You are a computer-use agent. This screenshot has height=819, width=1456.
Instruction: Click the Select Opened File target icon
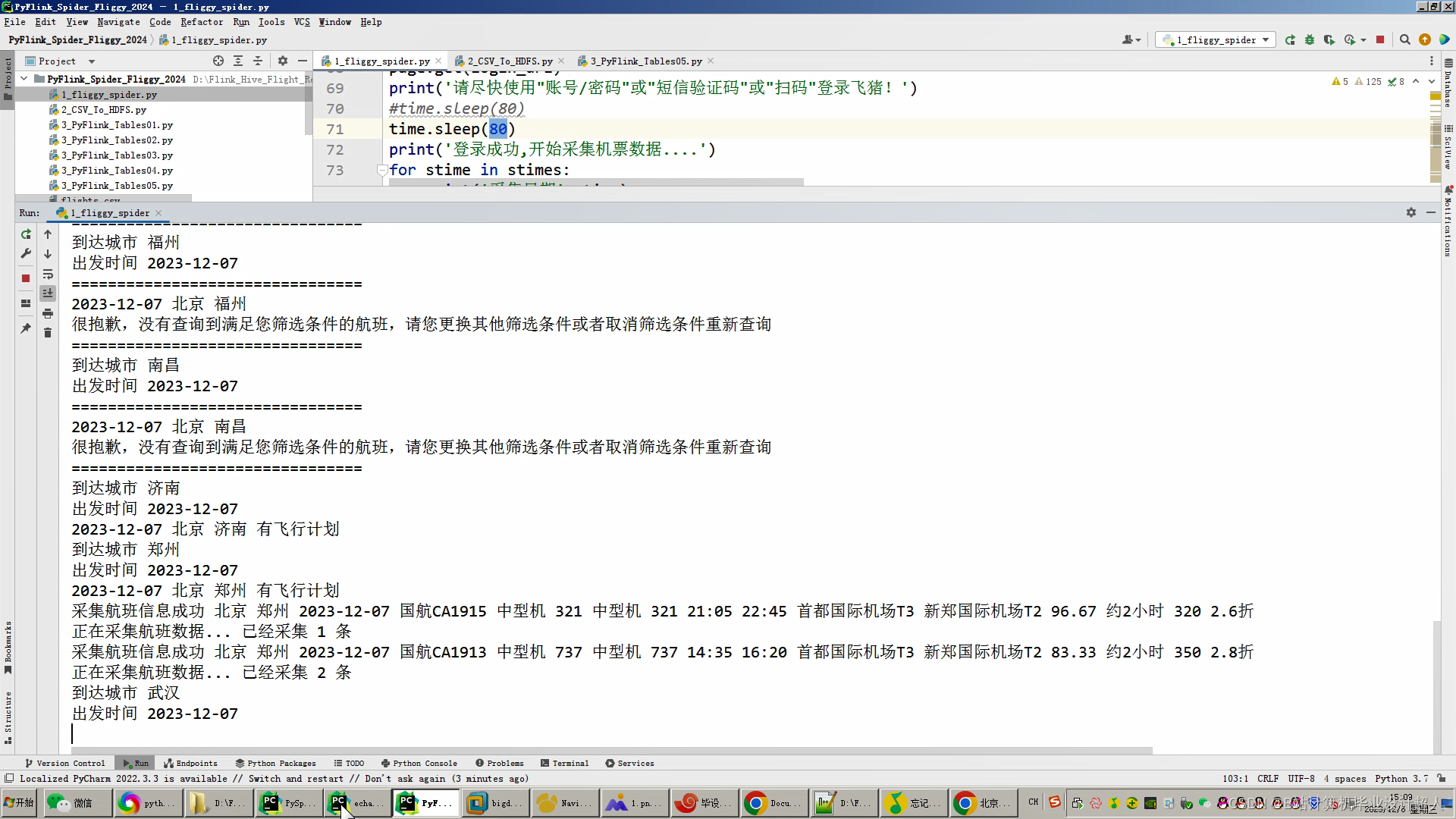pos(218,61)
